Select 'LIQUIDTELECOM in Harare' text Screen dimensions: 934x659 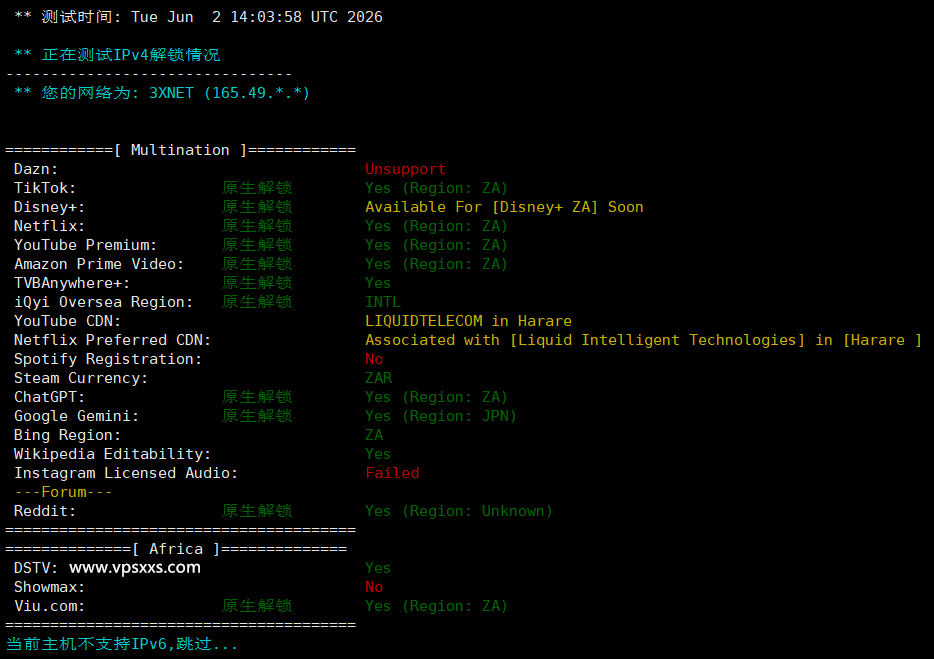point(468,322)
